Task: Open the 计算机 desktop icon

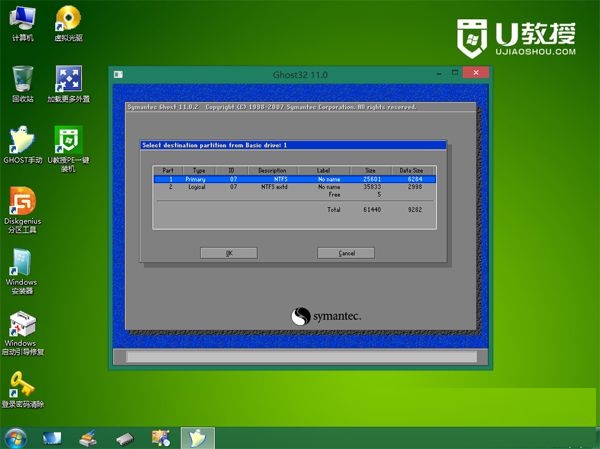Action: [x=23, y=23]
